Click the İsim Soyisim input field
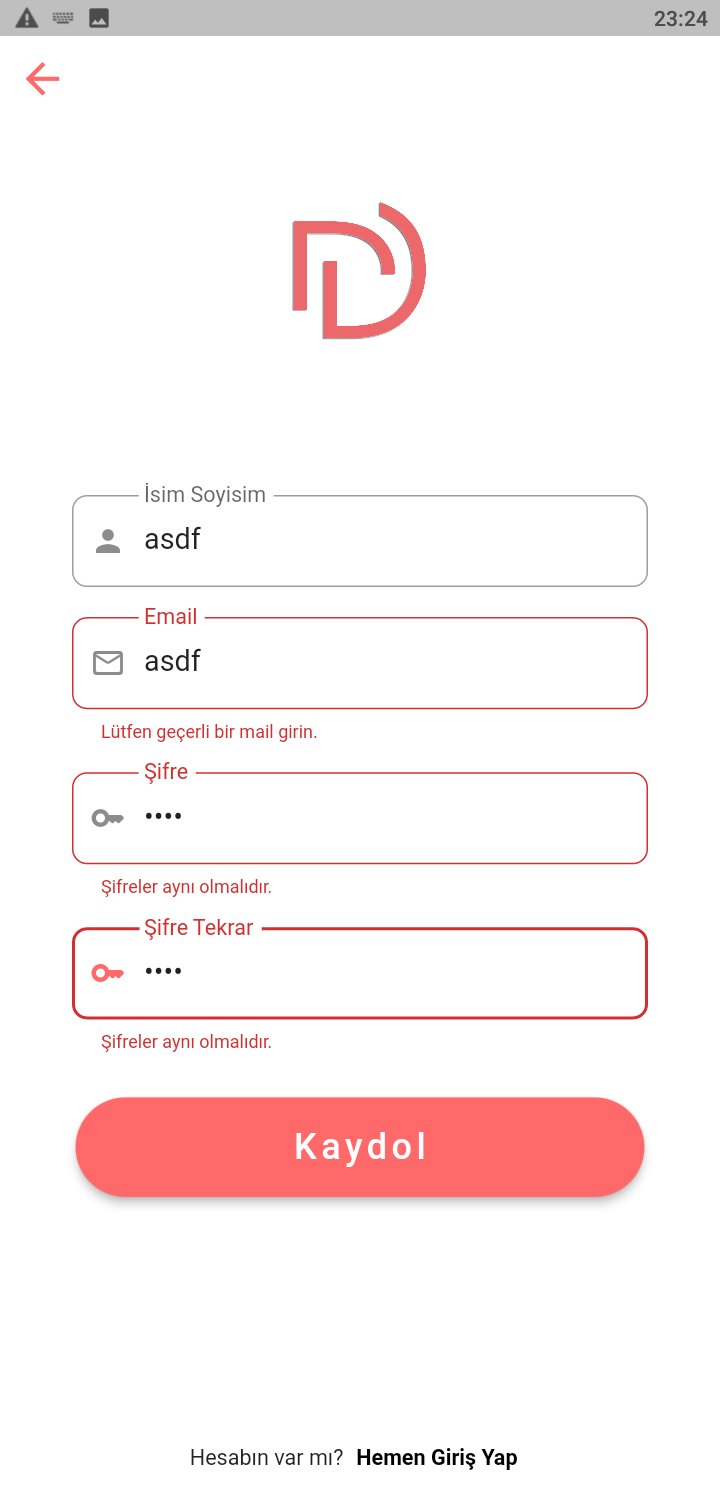 [360, 540]
